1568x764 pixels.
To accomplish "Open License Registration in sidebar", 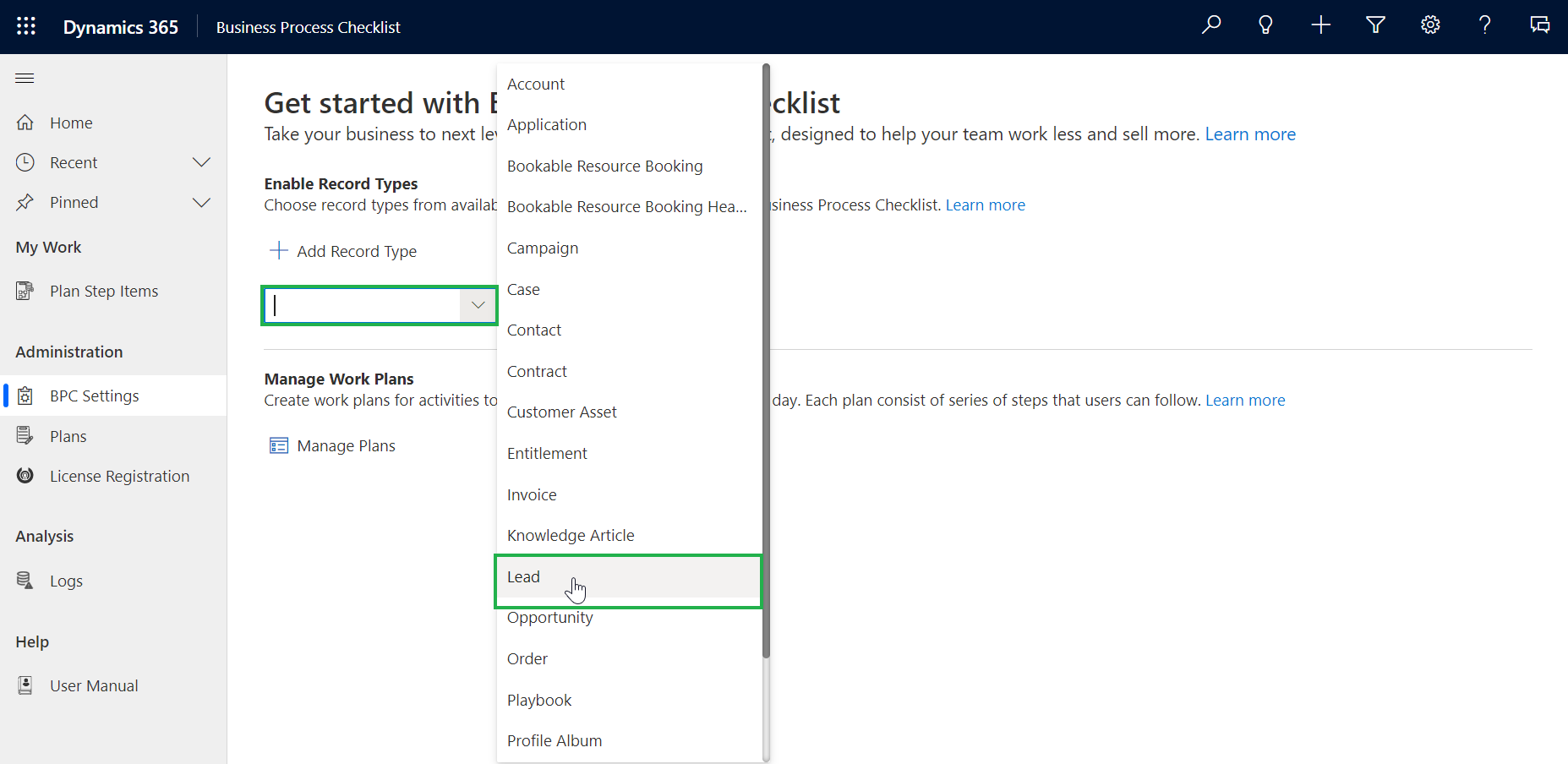I will click(113, 476).
